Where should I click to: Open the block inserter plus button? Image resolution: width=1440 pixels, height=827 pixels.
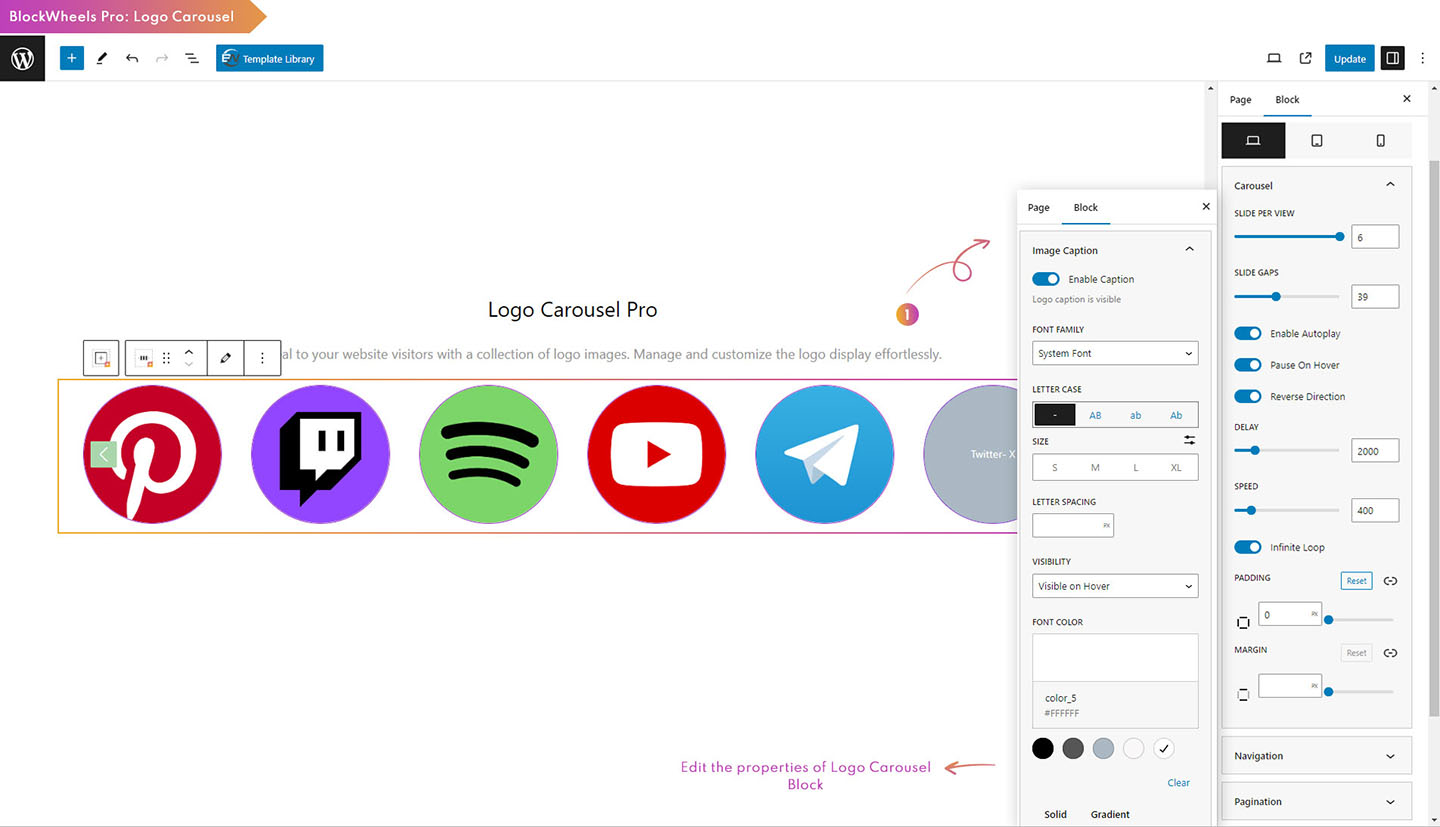(x=71, y=58)
